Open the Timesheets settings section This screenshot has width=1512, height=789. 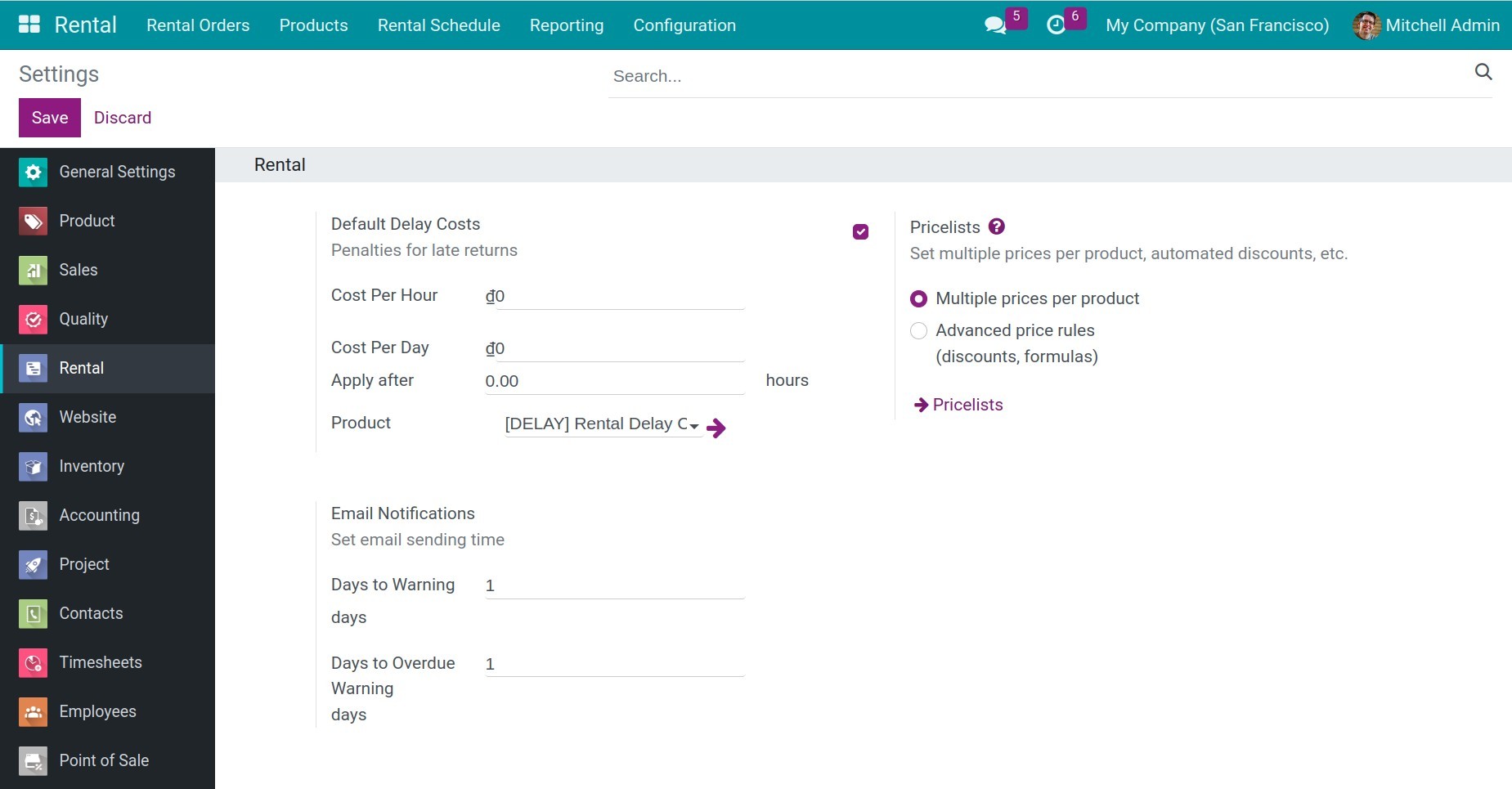33,662
